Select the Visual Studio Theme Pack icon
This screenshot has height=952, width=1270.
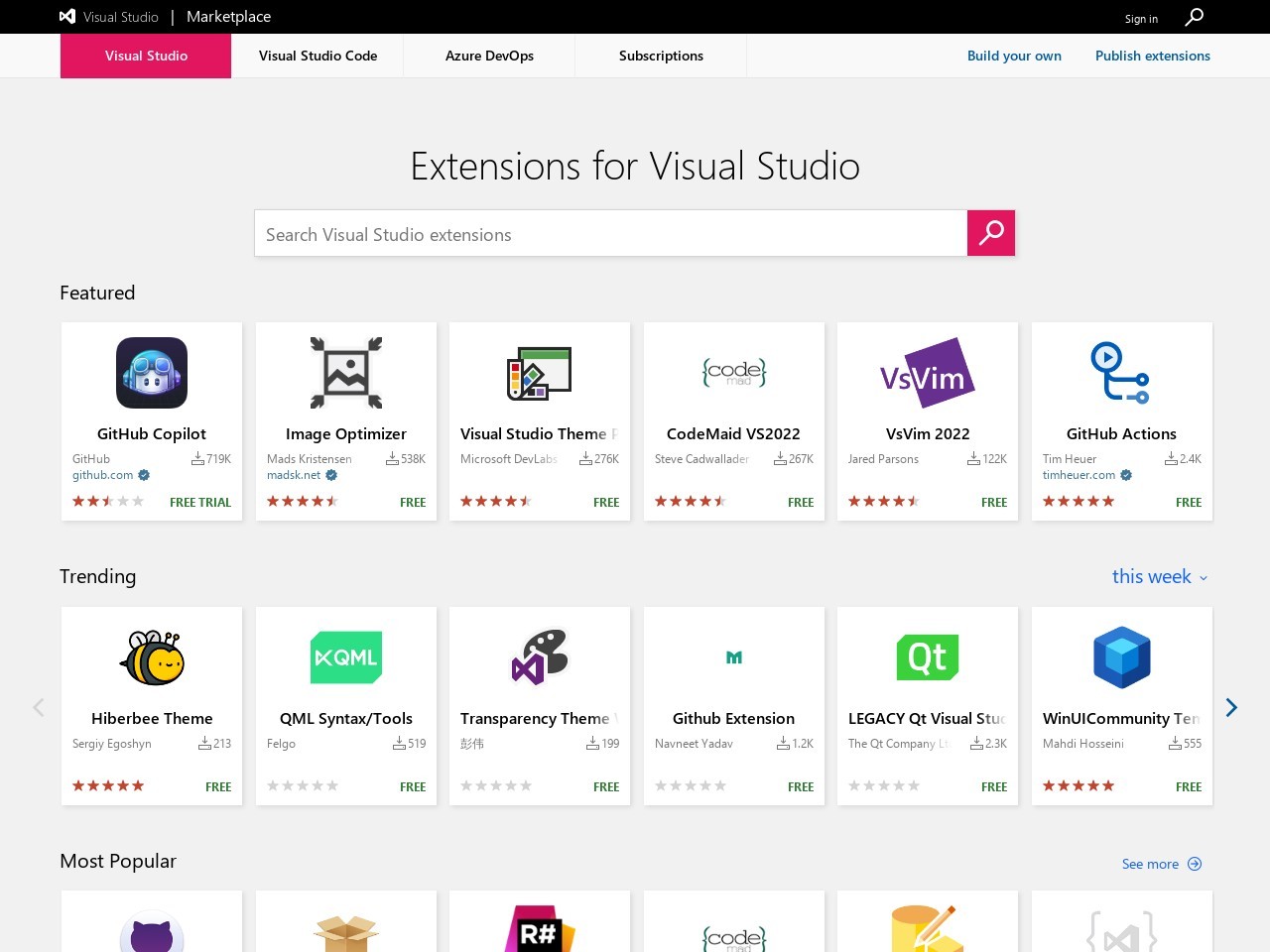tap(540, 373)
